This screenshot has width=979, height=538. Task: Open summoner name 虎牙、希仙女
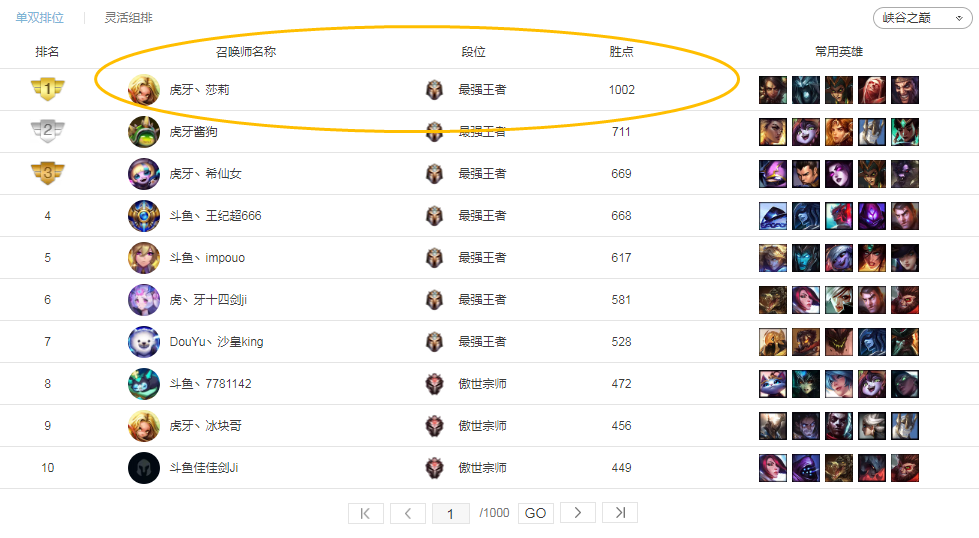click(x=205, y=174)
